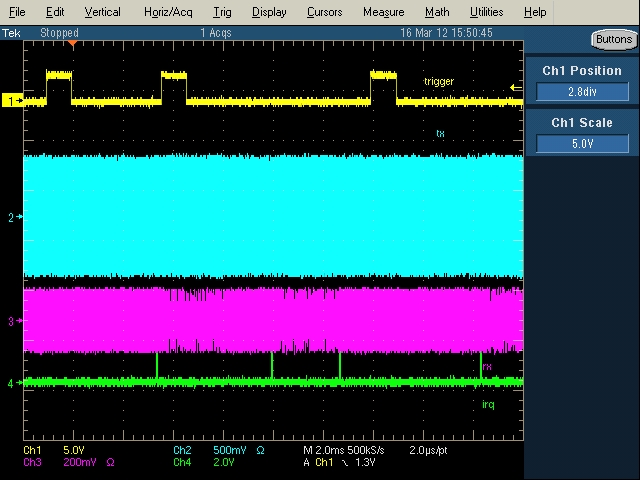This screenshot has width=640, height=480.
Task: Click the magenta channel 3 reference marker
Action: (x=14, y=321)
